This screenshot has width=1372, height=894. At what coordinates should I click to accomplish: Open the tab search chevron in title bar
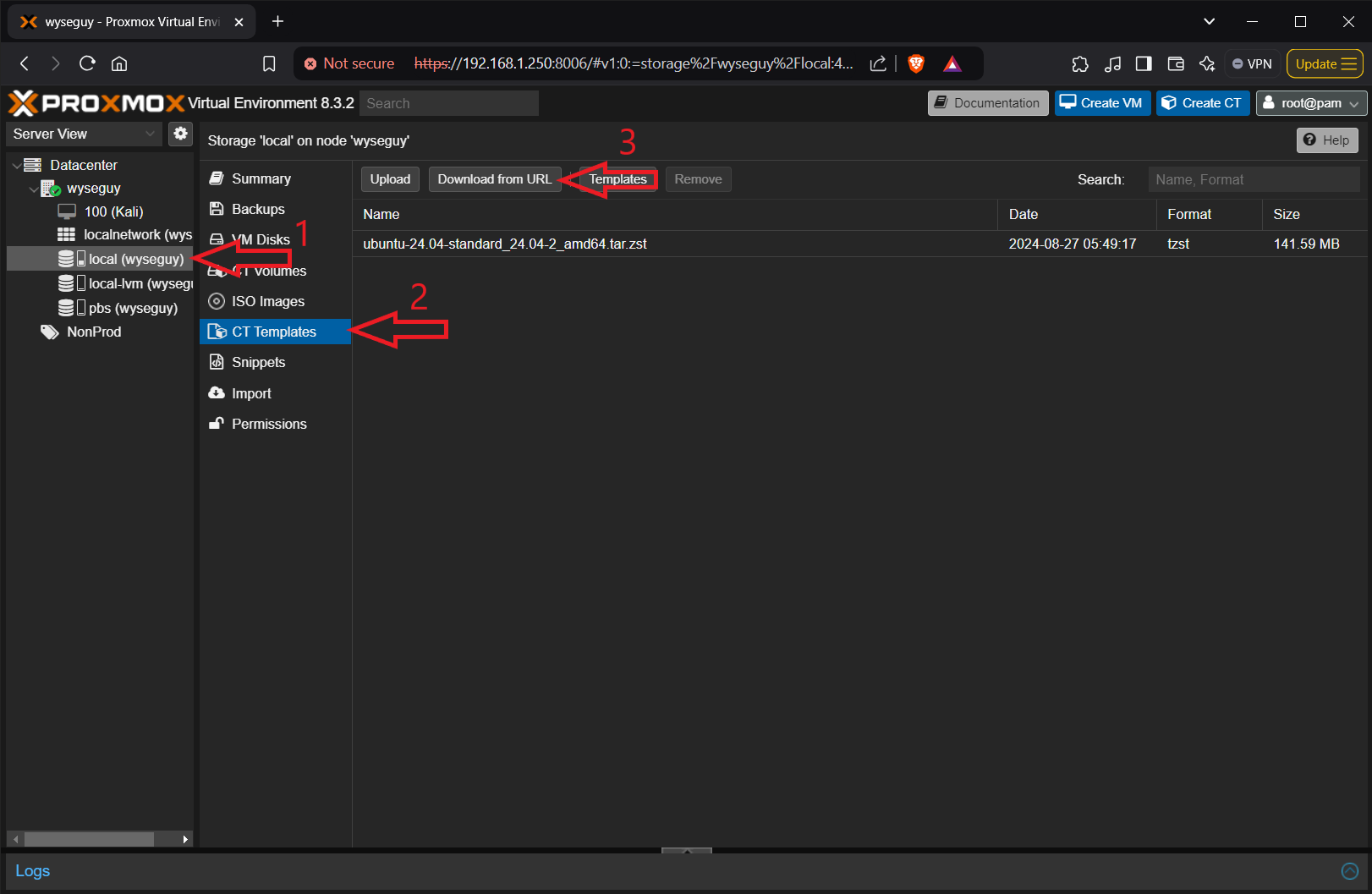coord(1209,21)
